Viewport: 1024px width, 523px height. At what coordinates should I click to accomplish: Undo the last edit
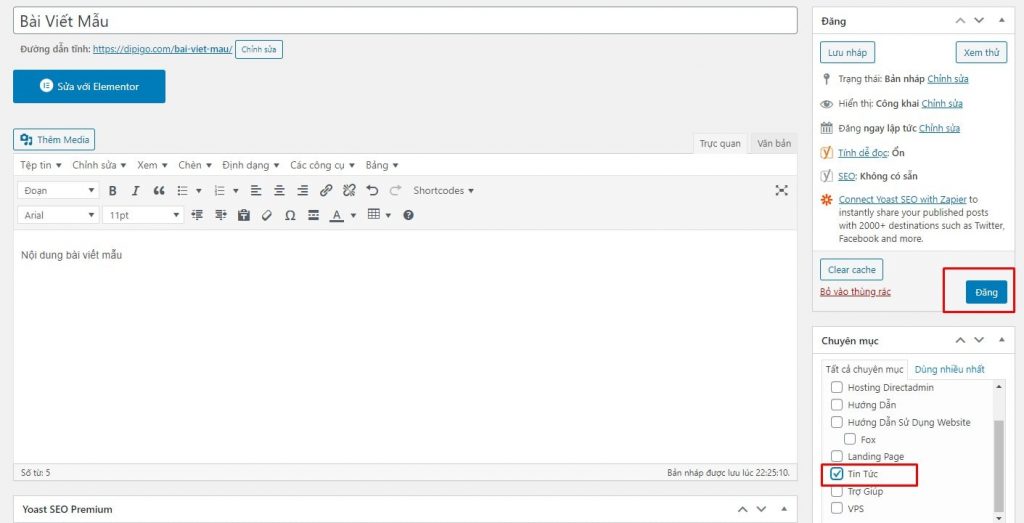coord(372,190)
